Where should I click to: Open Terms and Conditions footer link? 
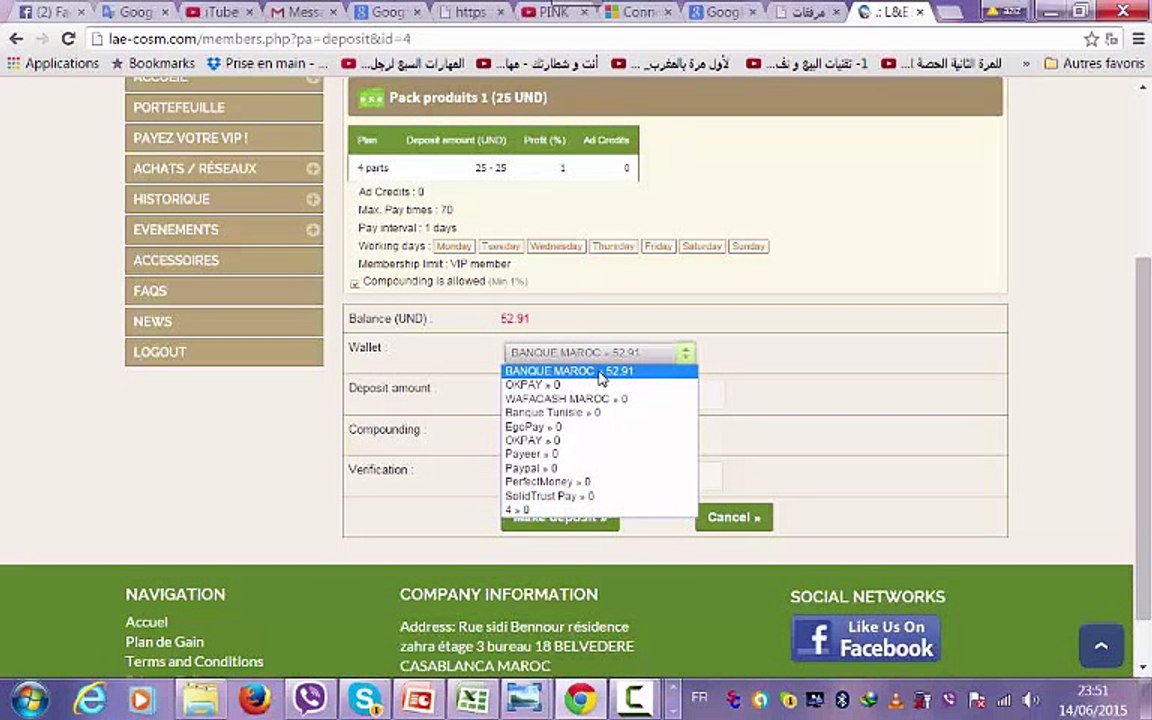point(195,662)
